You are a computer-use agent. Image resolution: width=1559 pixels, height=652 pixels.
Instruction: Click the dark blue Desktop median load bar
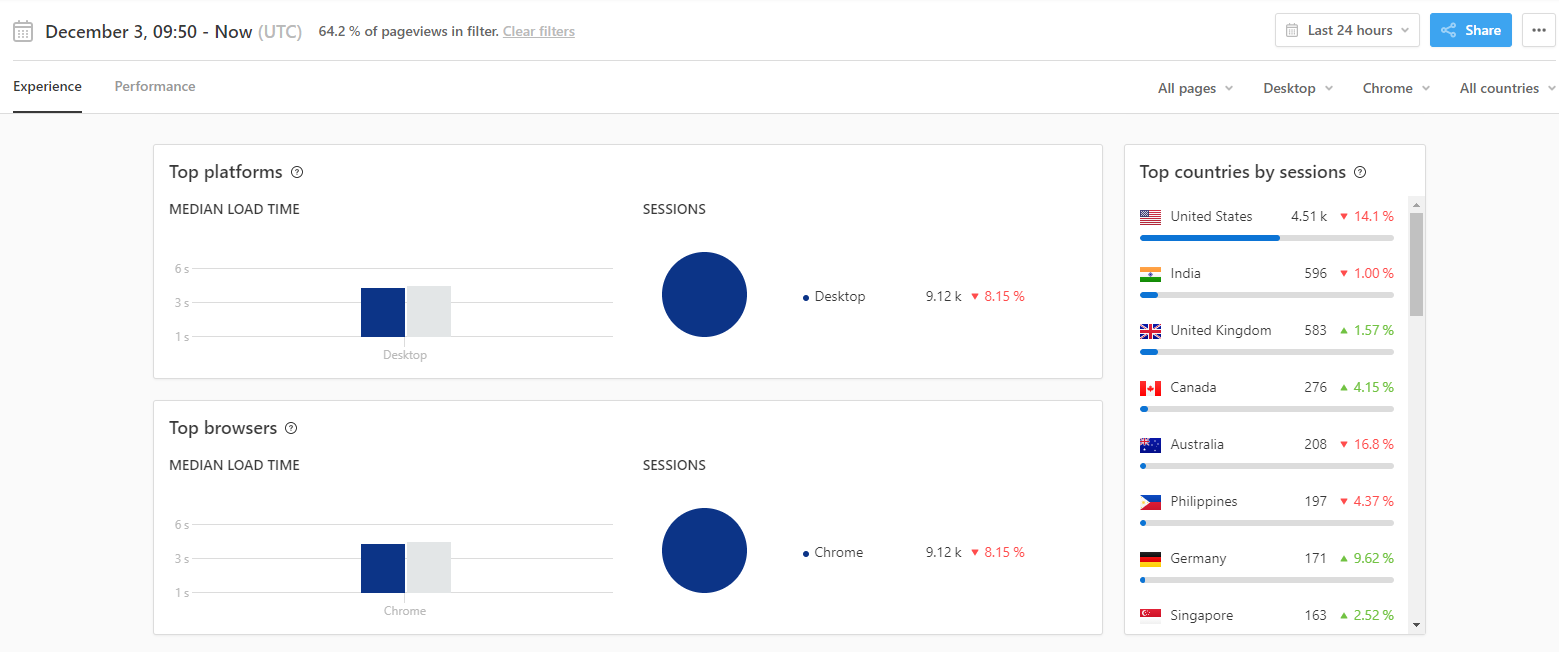(383, 312)
